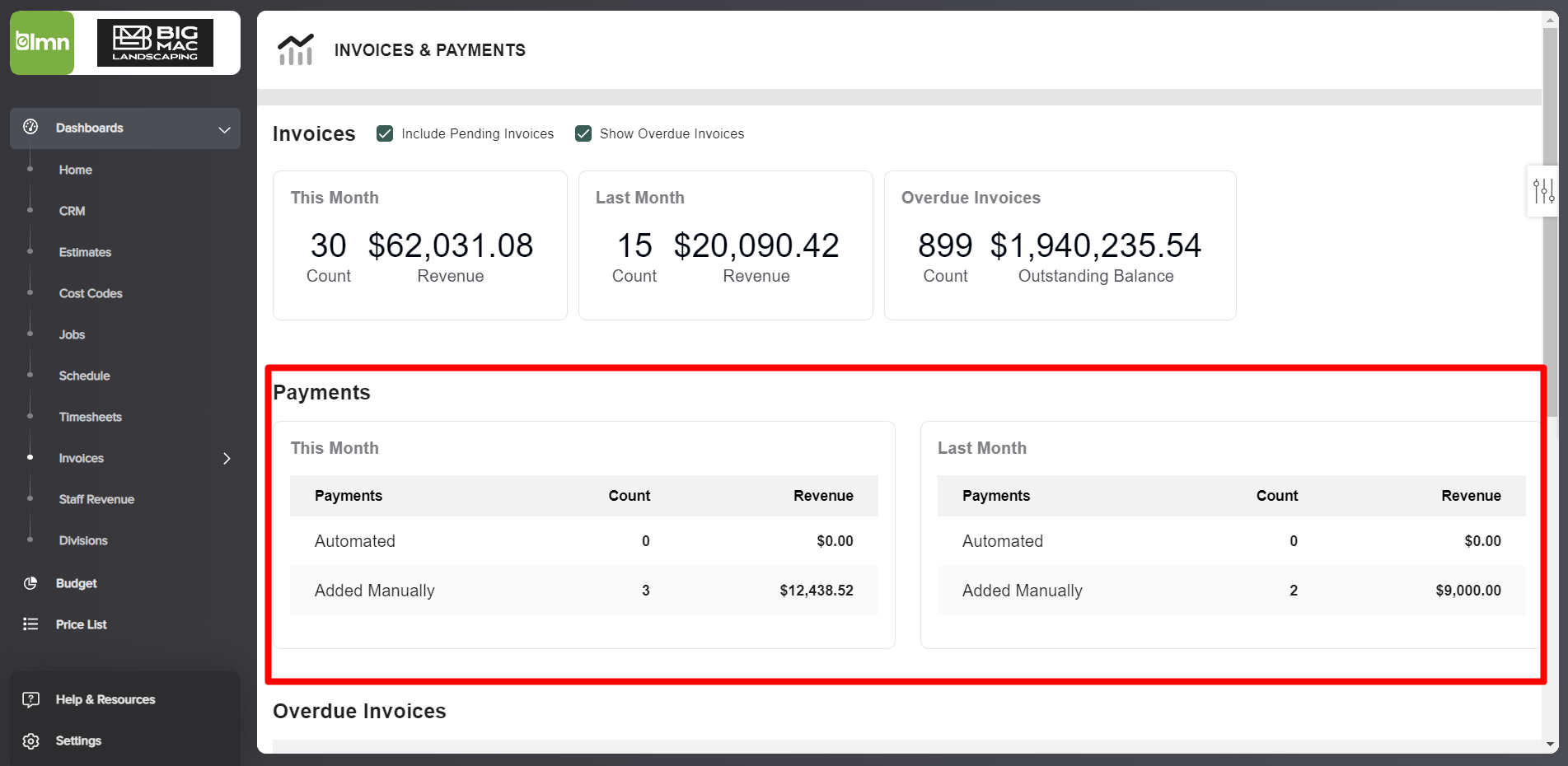Open the filter sliders panel icon

(x=1543, y=192)
